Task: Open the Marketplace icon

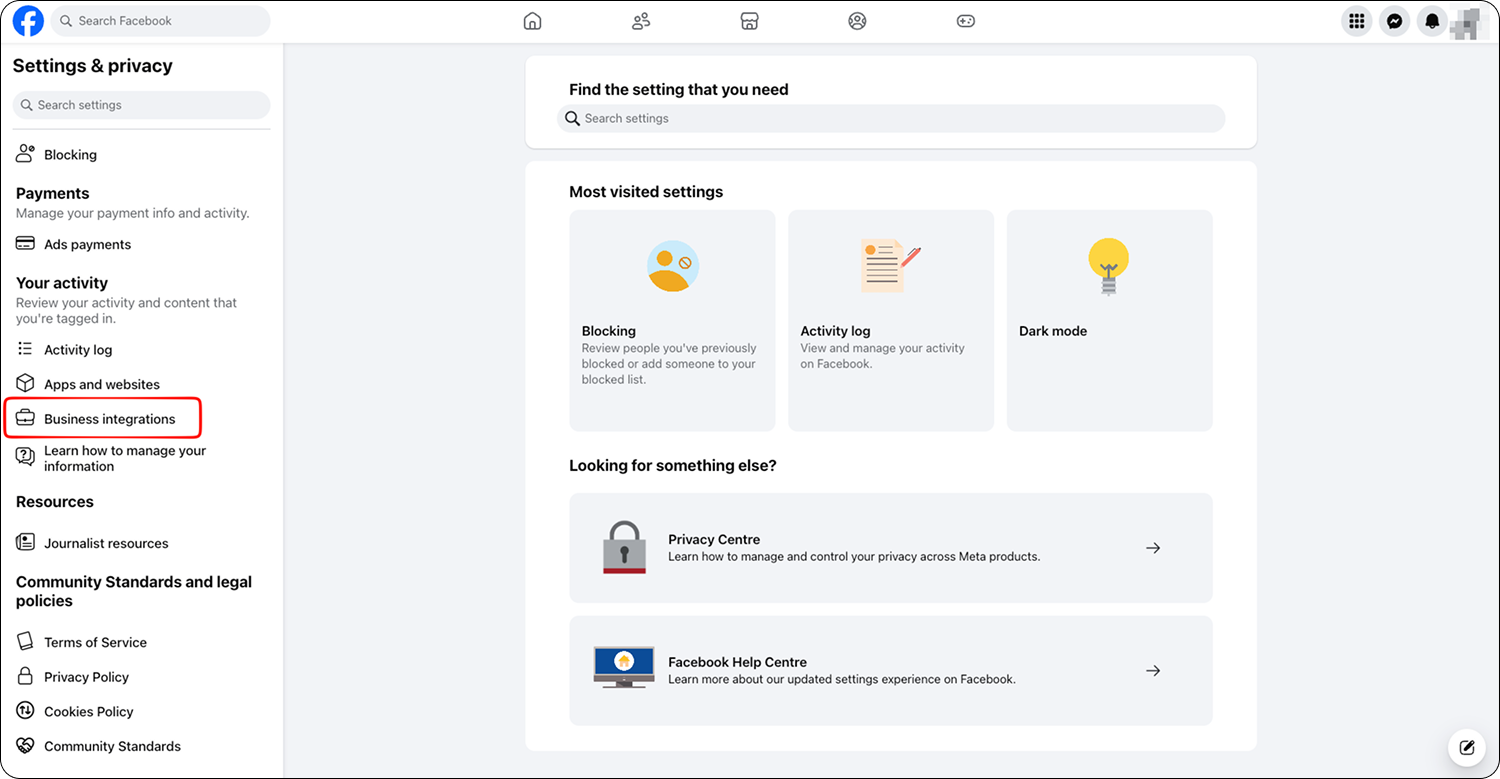Action: 749,21
